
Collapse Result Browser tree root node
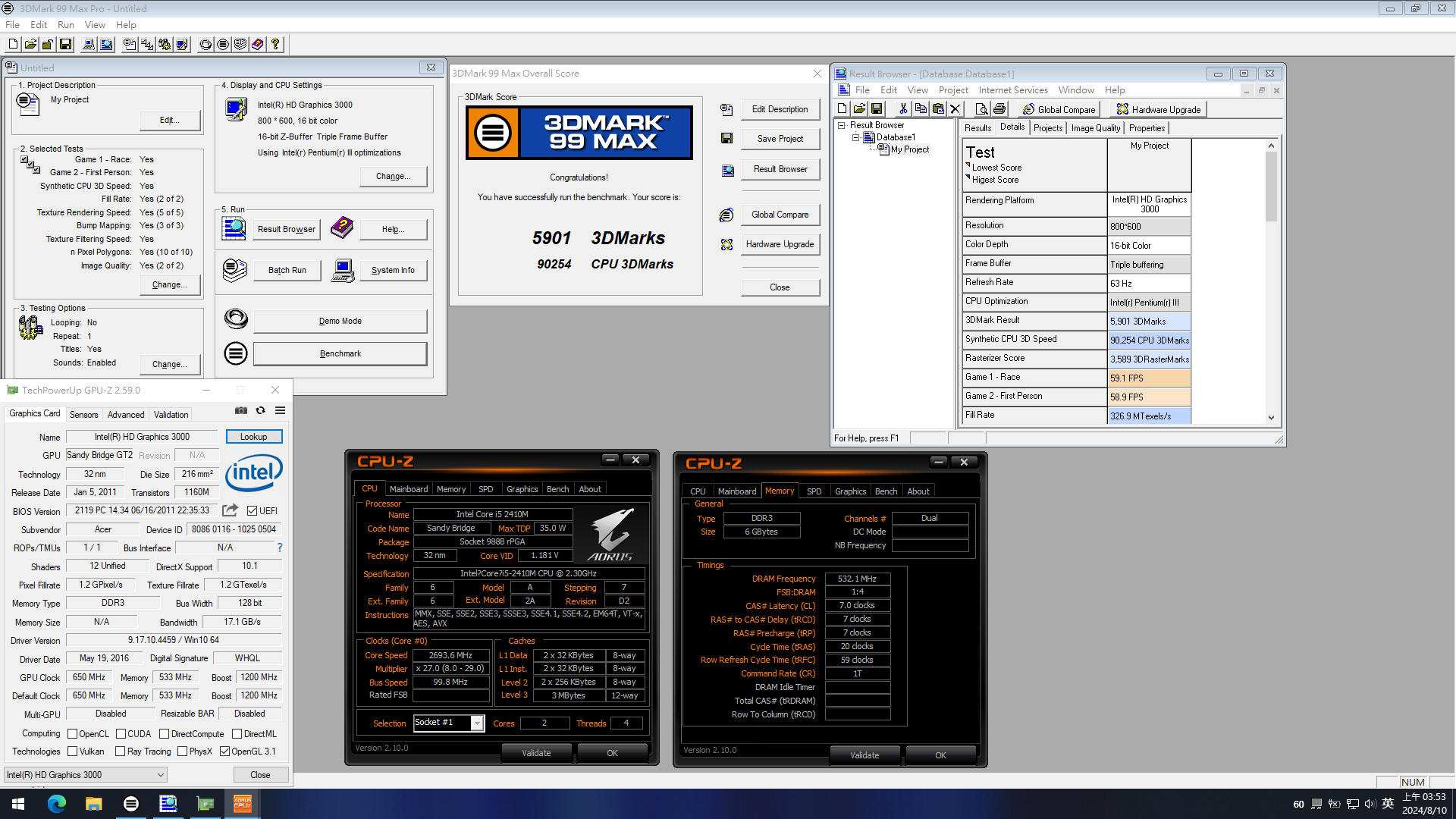(x=842, y=126)
